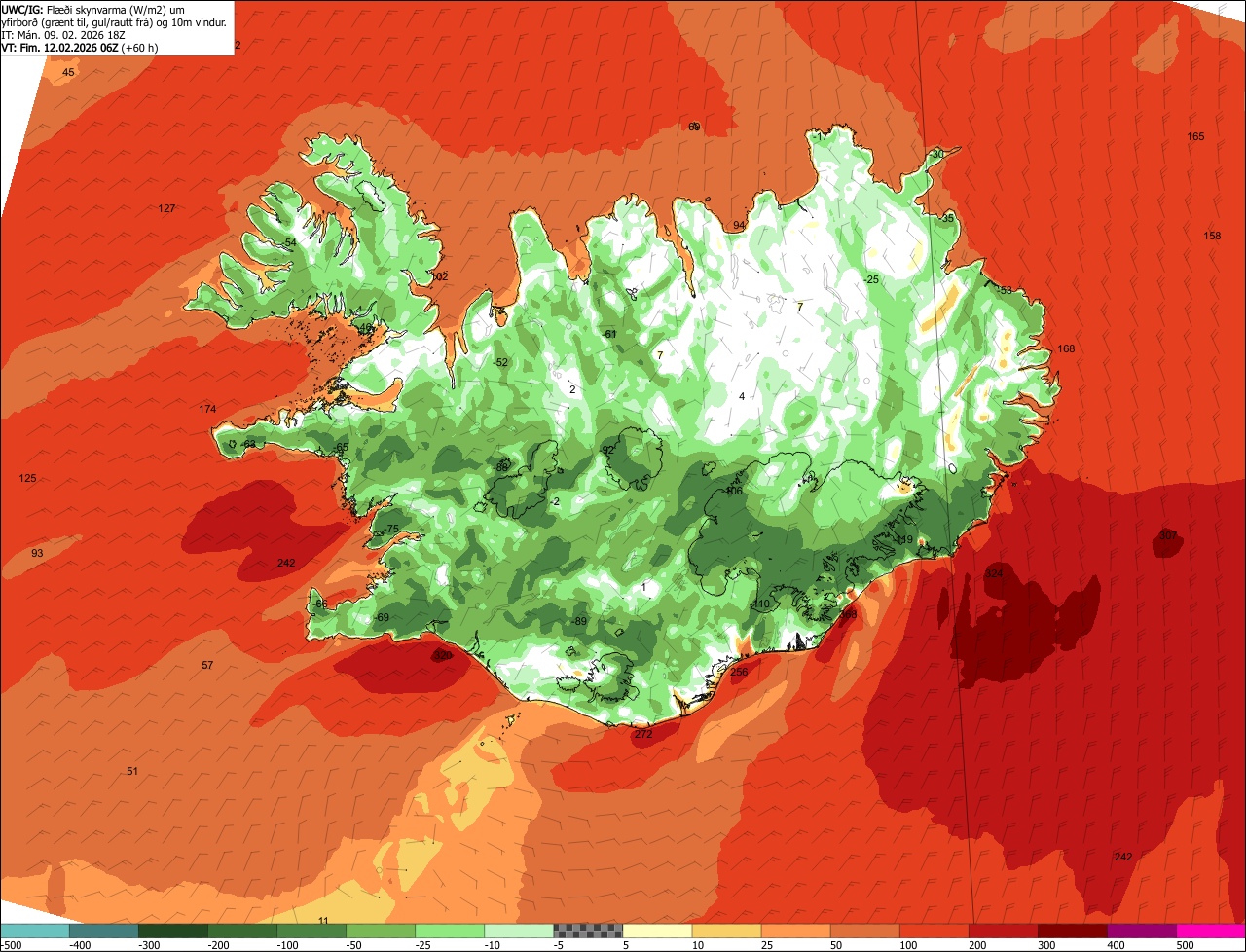Click the map value '57'
This screenshot has height=952, width=1246.
point(207,666)
